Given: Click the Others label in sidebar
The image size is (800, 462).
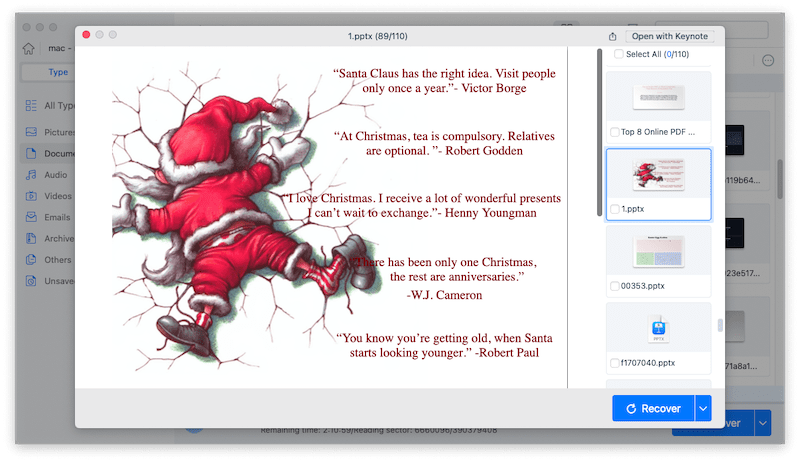Looking at the screenshot, I should pos(58,260).
